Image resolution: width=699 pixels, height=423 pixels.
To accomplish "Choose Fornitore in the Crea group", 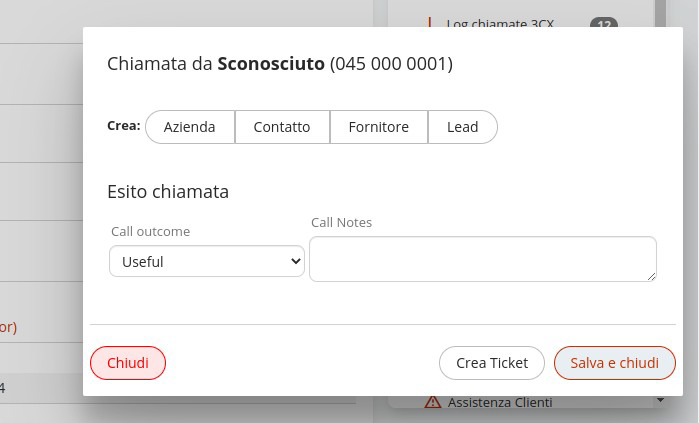I will 379,127.
